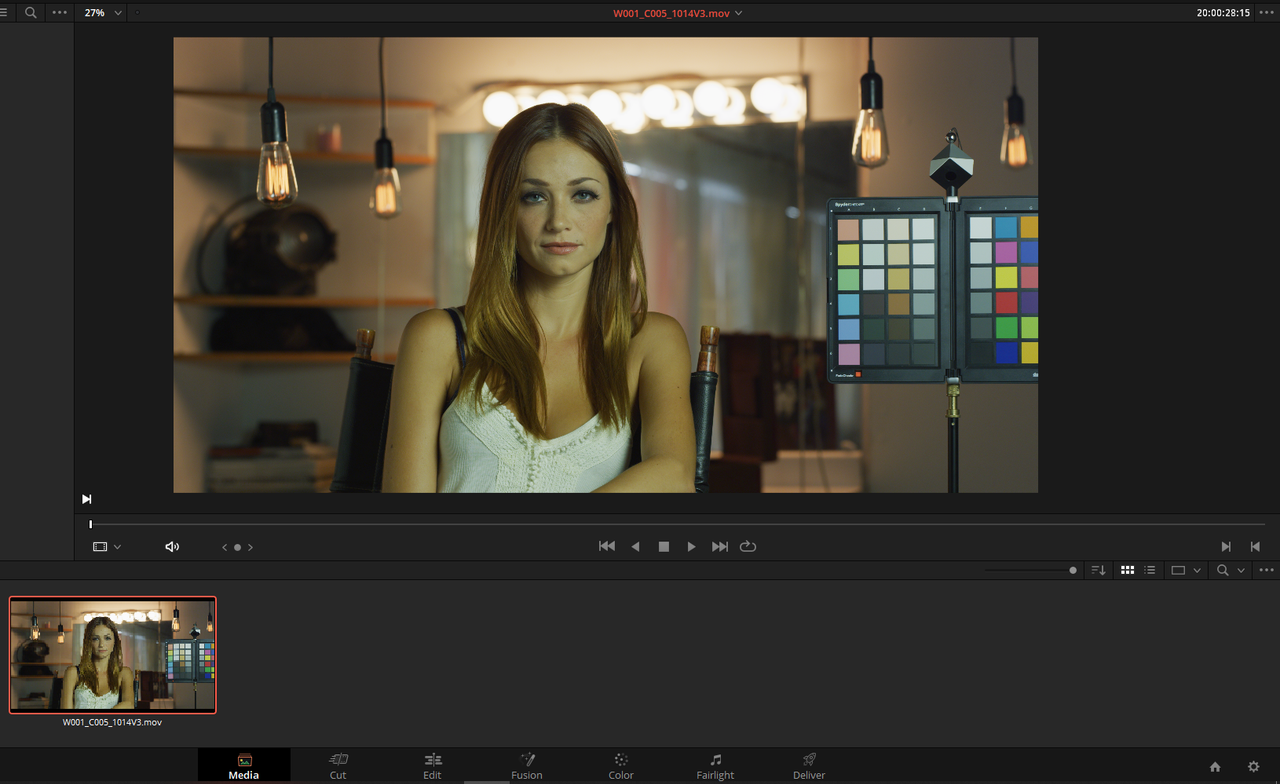The width and height of the screenshot is (1280, 784).
Task: Click the W001_C005_1014V3.mov clip name under its thumbnail
Action: coord(112,722)
